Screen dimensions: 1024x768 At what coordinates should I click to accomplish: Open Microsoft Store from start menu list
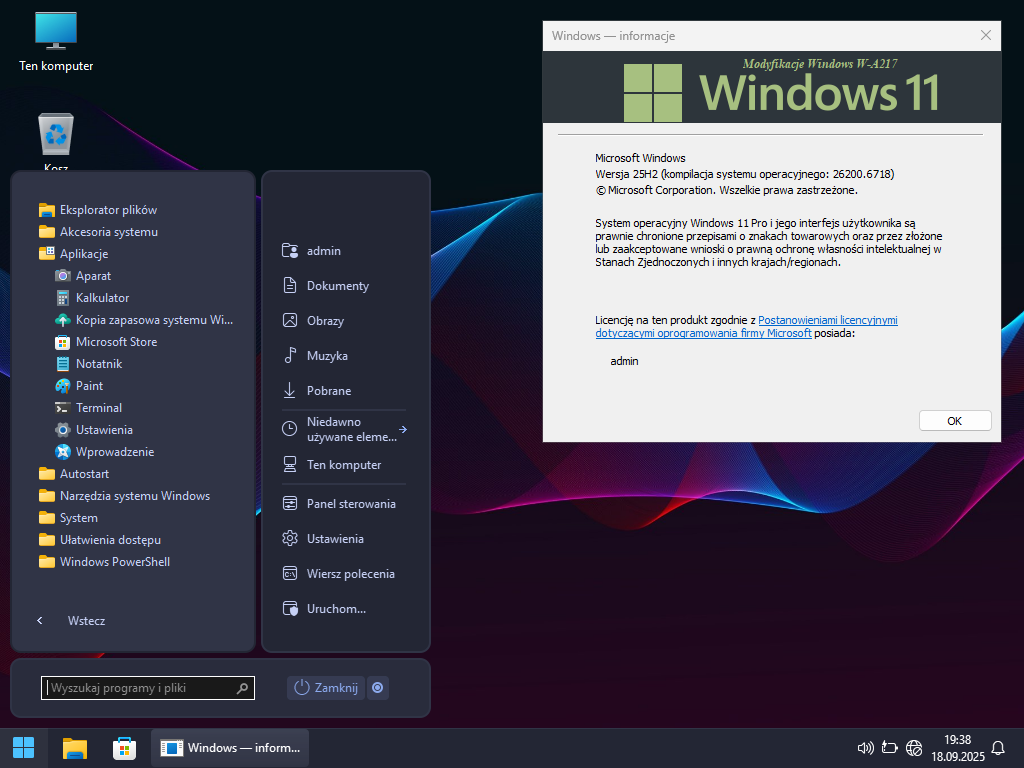point(116,342)
